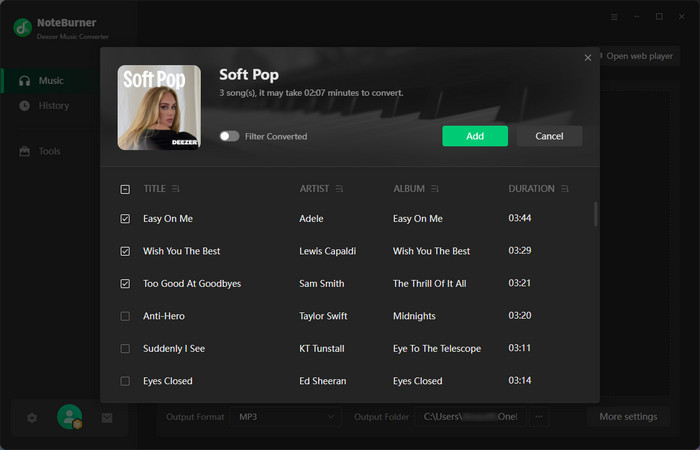
Task: Click the song list scrollbar
Action: (596, 214)
